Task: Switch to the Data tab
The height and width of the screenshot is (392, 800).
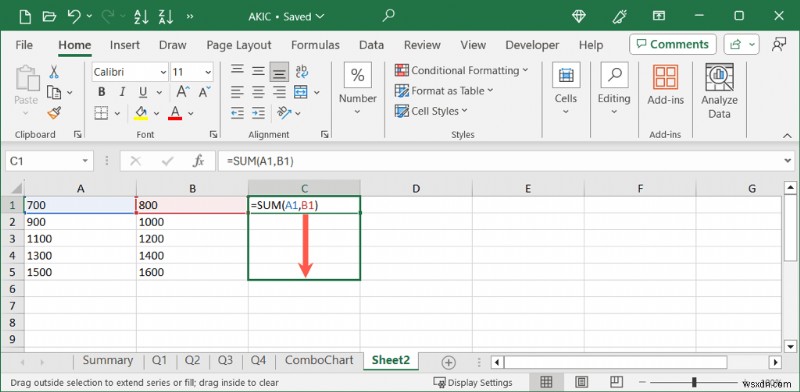Action: [371, 45]
